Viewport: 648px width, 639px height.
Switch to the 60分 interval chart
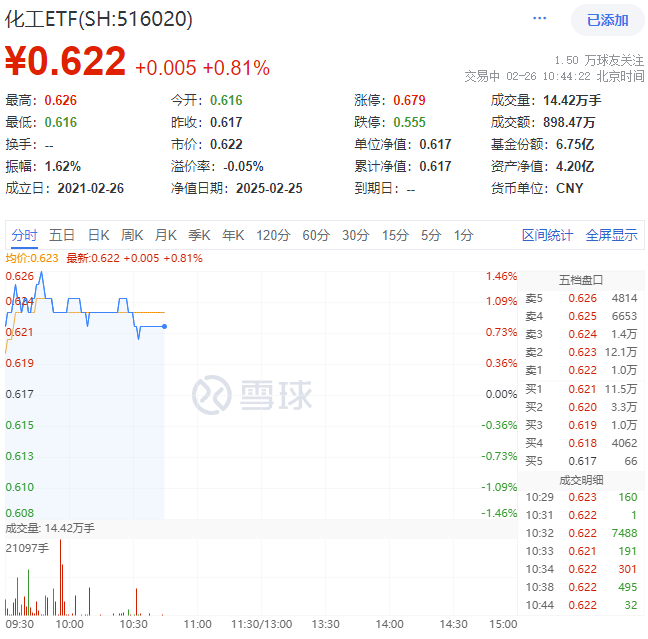click(x=316, y=235)
